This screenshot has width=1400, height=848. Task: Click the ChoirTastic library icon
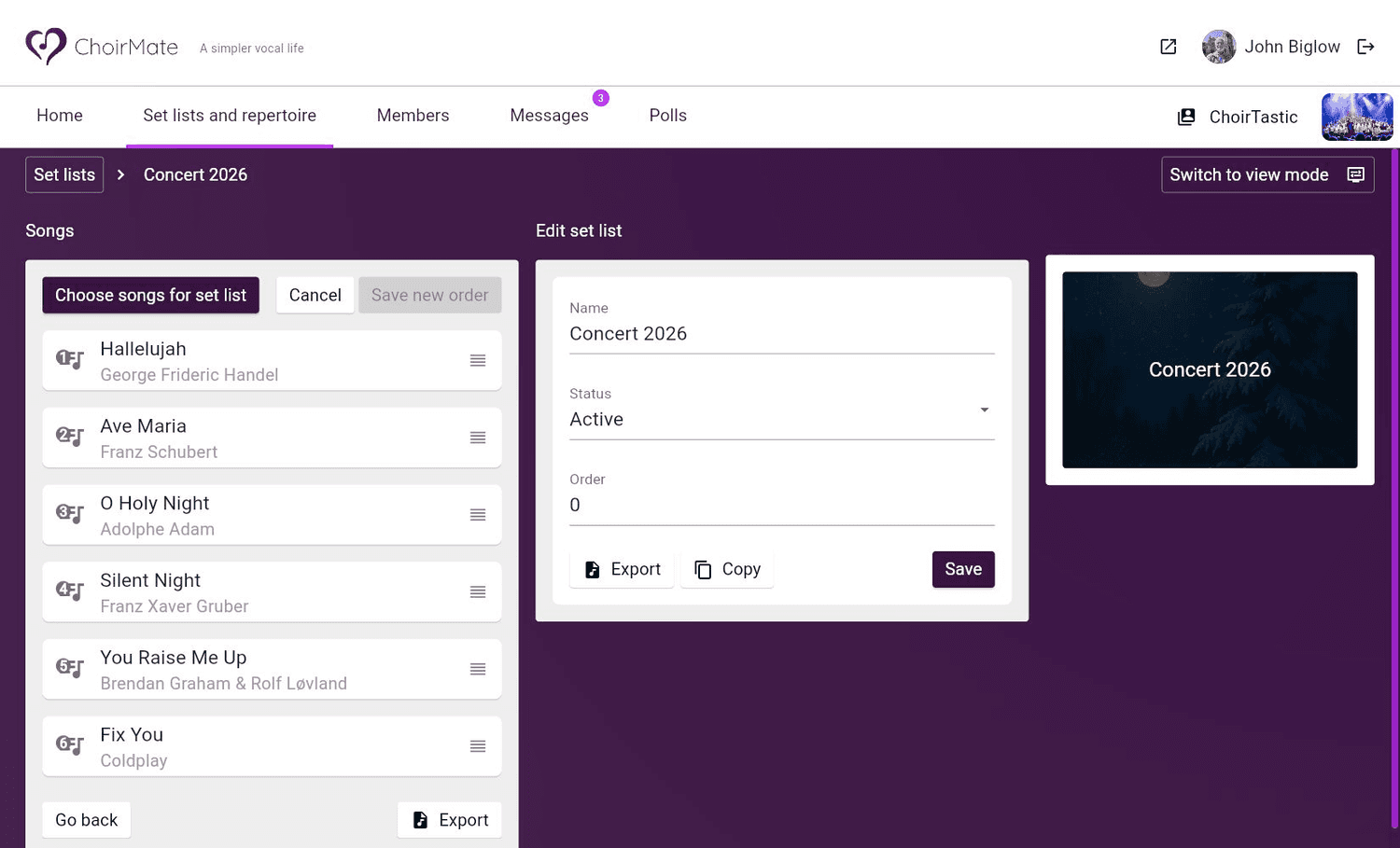1186,117
